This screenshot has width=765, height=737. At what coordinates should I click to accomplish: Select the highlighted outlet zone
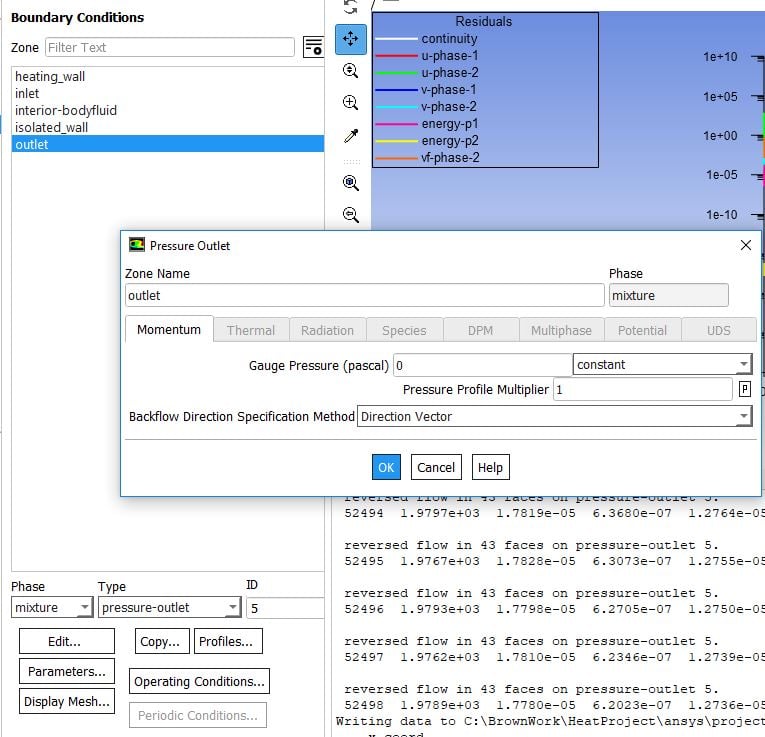167,144
